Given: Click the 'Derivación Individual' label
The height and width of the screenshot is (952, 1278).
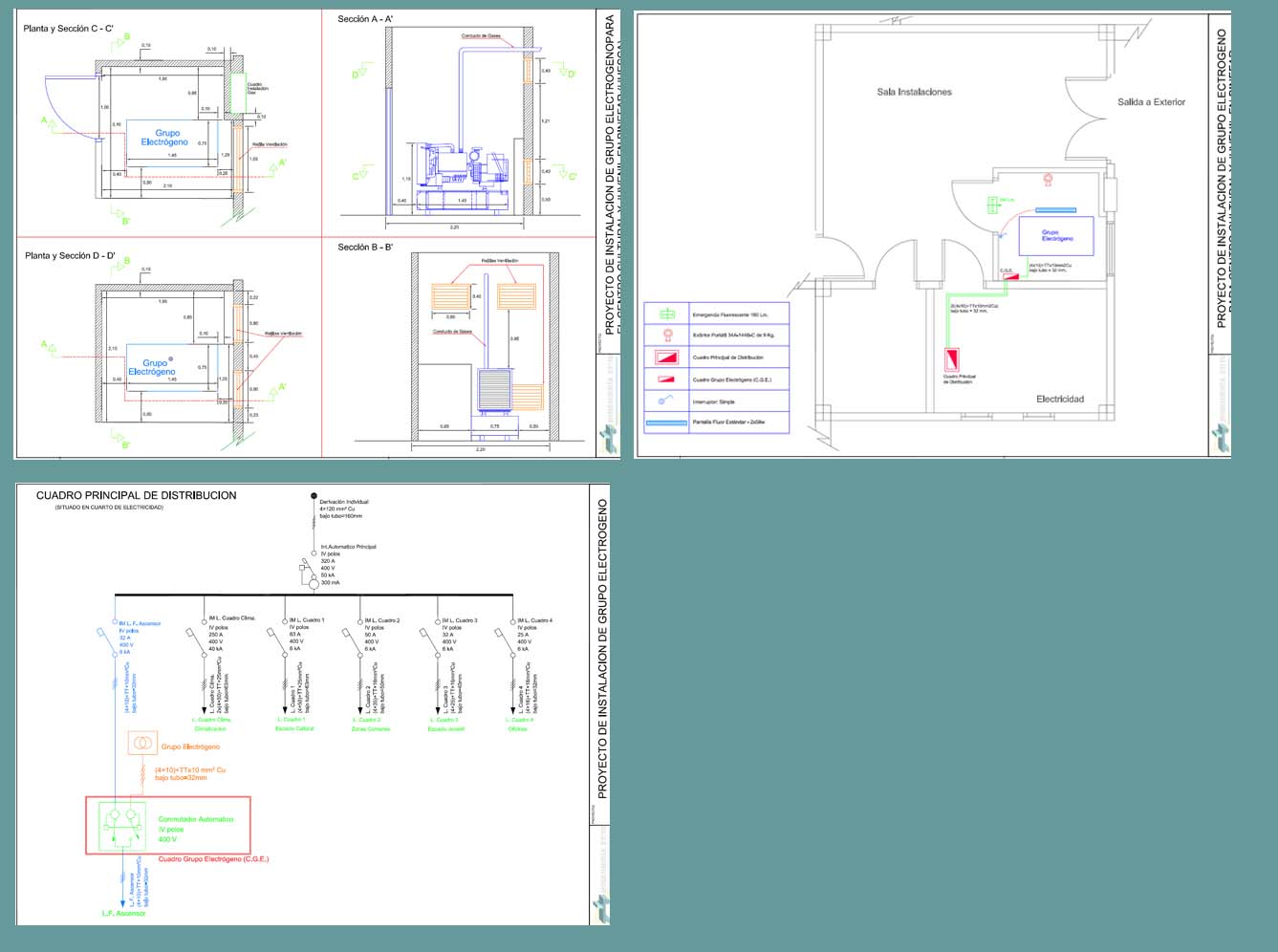Looking at the screenshot, I should [x=344, y=501].
